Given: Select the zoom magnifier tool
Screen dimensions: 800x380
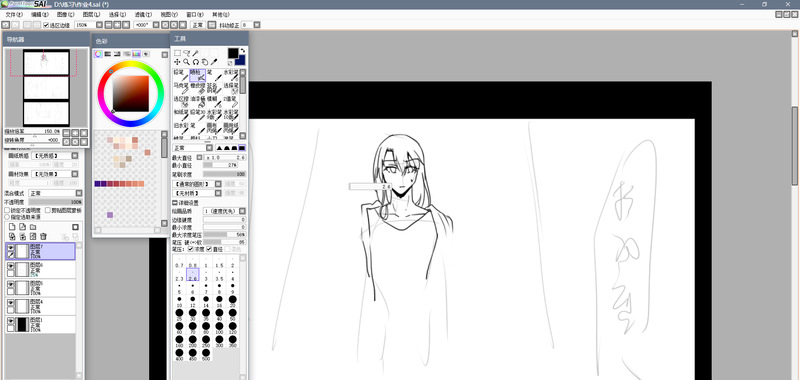Looking at the screenshot, I should coord(186,62).
